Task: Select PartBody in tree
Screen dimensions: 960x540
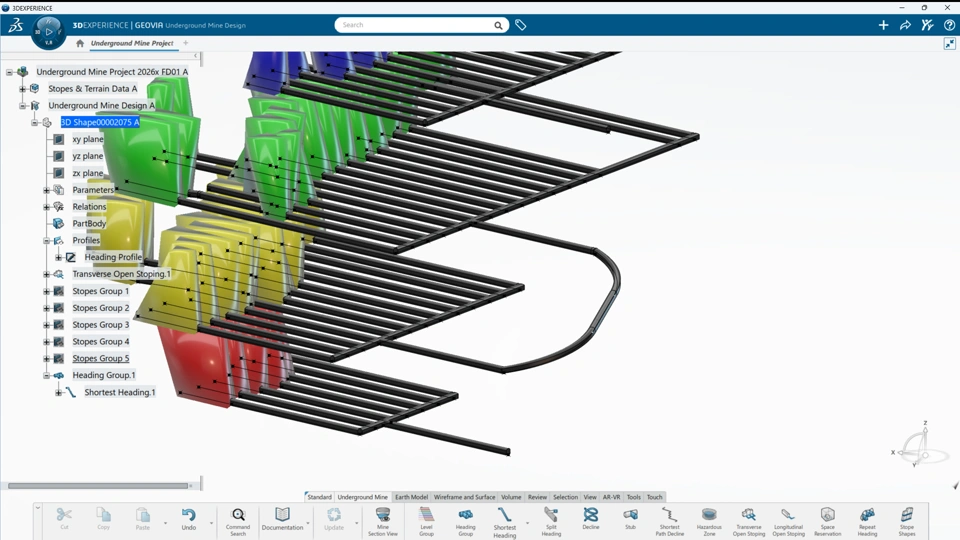Action: pos(89,223)
